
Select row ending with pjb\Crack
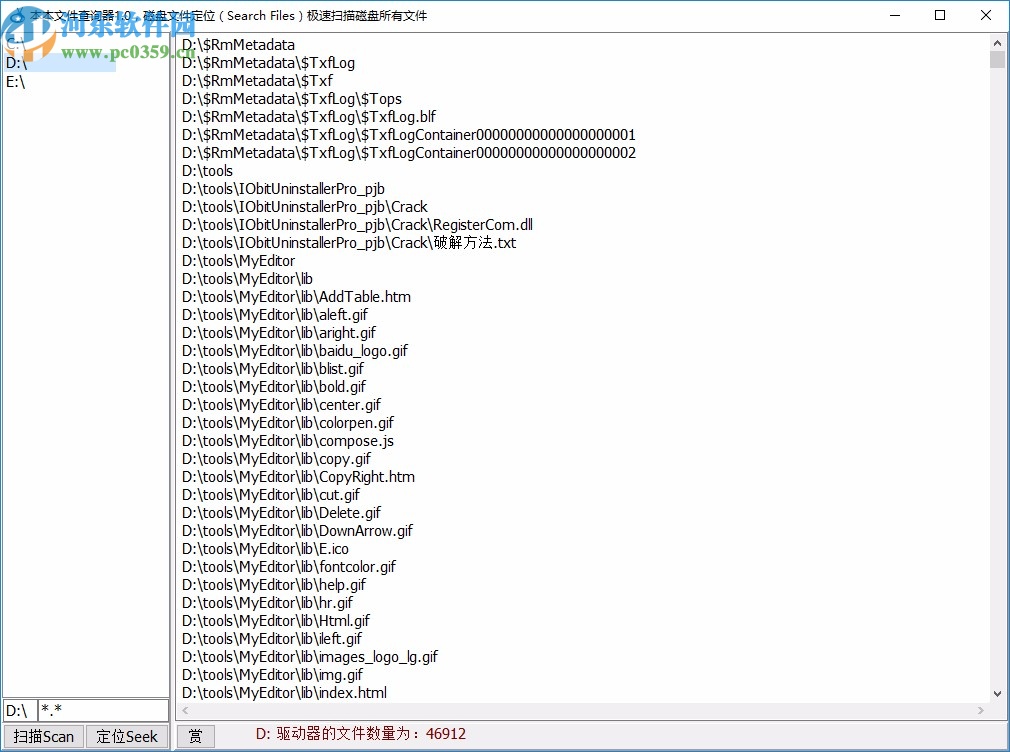(x=305, y=207)
